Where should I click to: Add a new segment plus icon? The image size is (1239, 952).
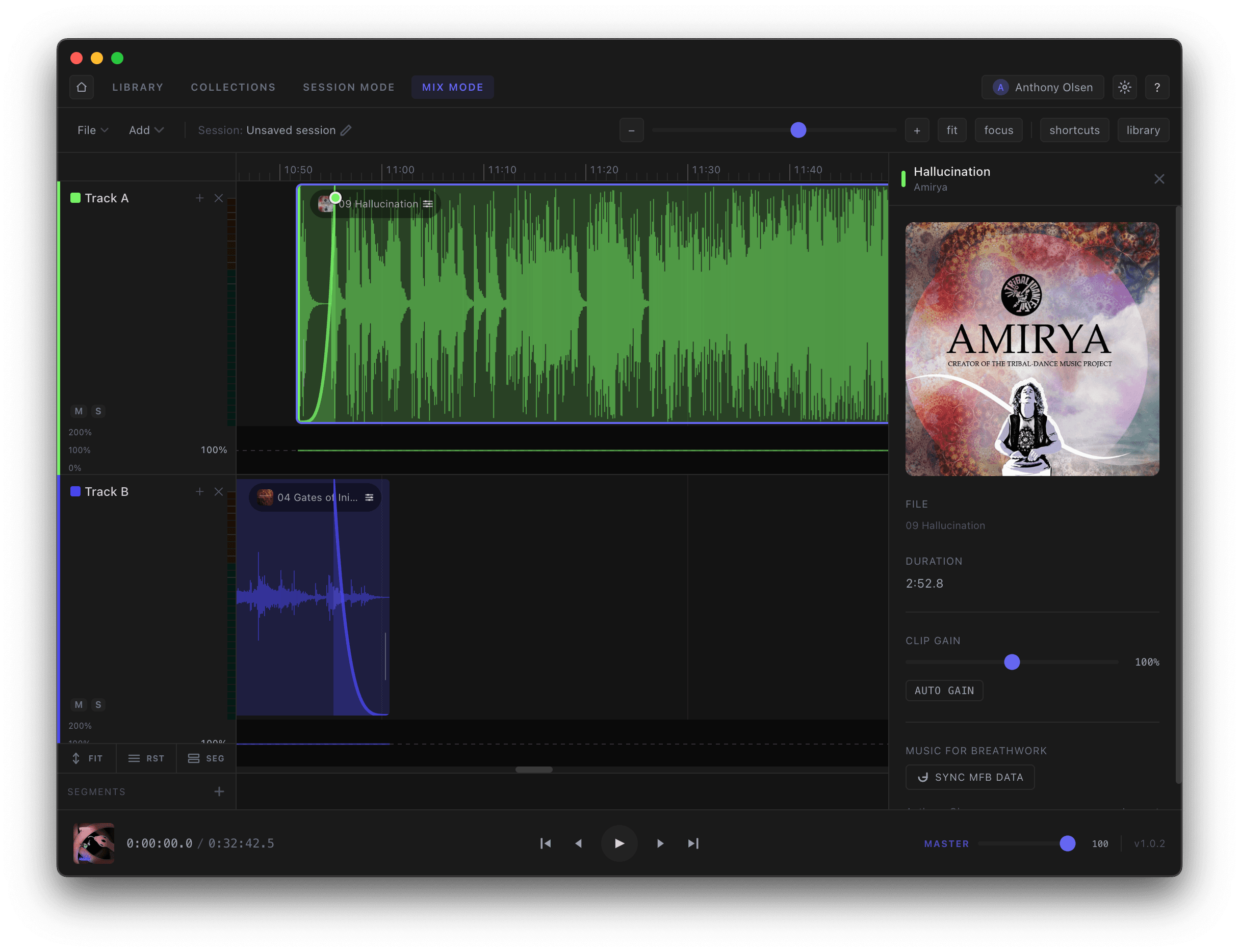(219, 791)
